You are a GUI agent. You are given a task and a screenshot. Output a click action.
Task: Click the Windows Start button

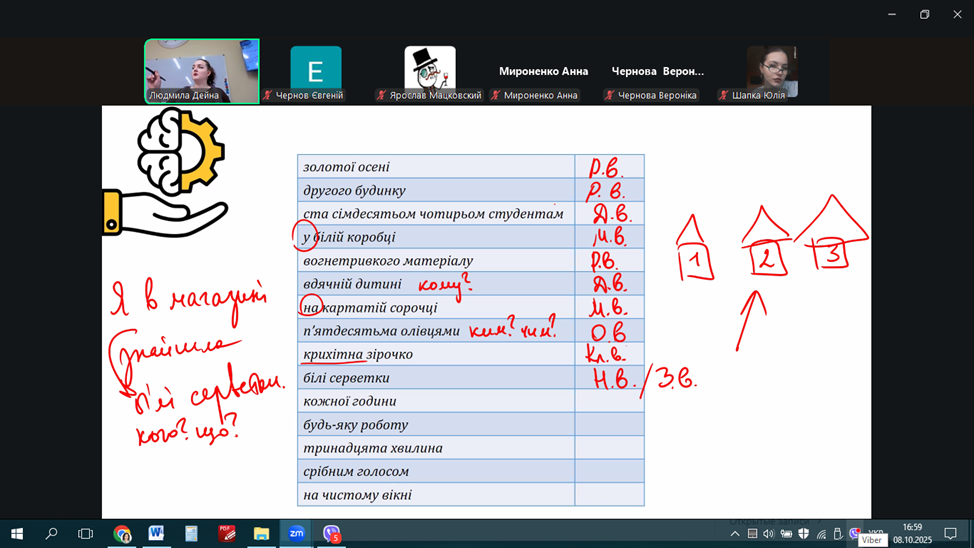tap(16, 534)
